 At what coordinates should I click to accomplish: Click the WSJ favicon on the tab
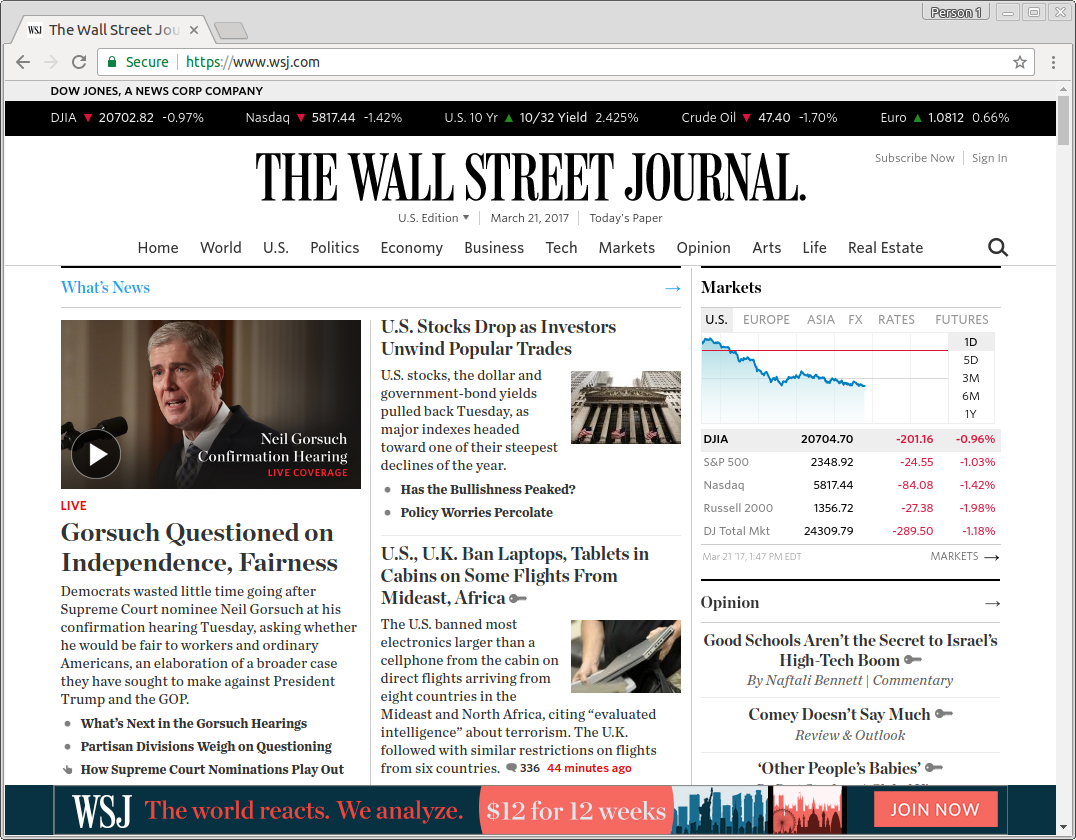35,30
